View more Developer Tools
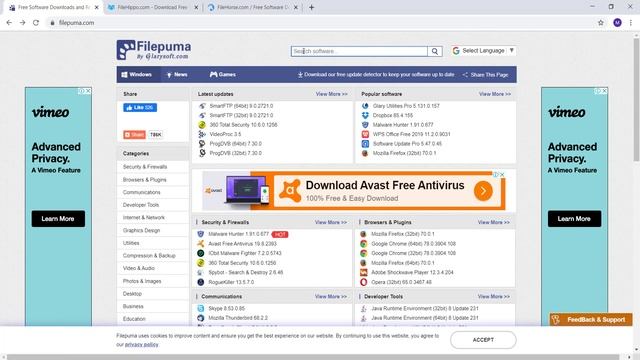Viewport: 640px width, 360px height. point(493,297)
